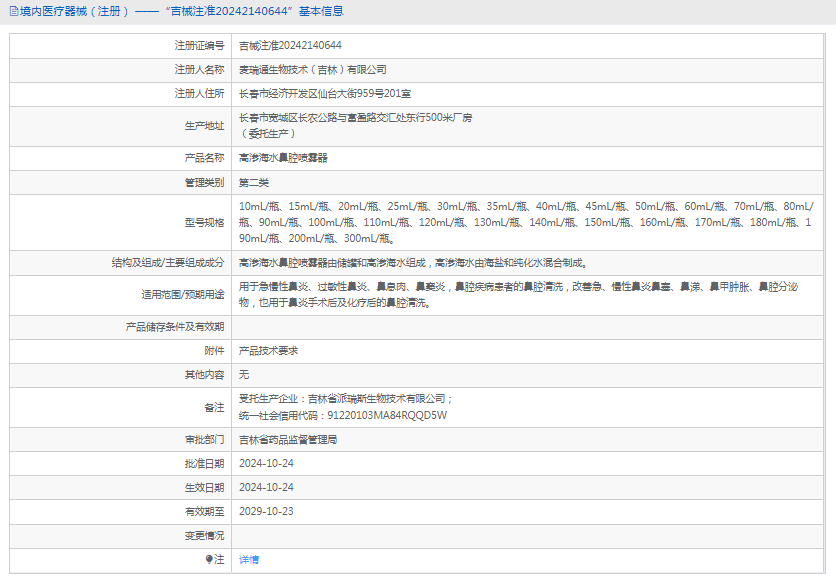836x579 pixels.
Task: Click the 结构及组成/主要组成成分 label
Action: pos(168,263)
